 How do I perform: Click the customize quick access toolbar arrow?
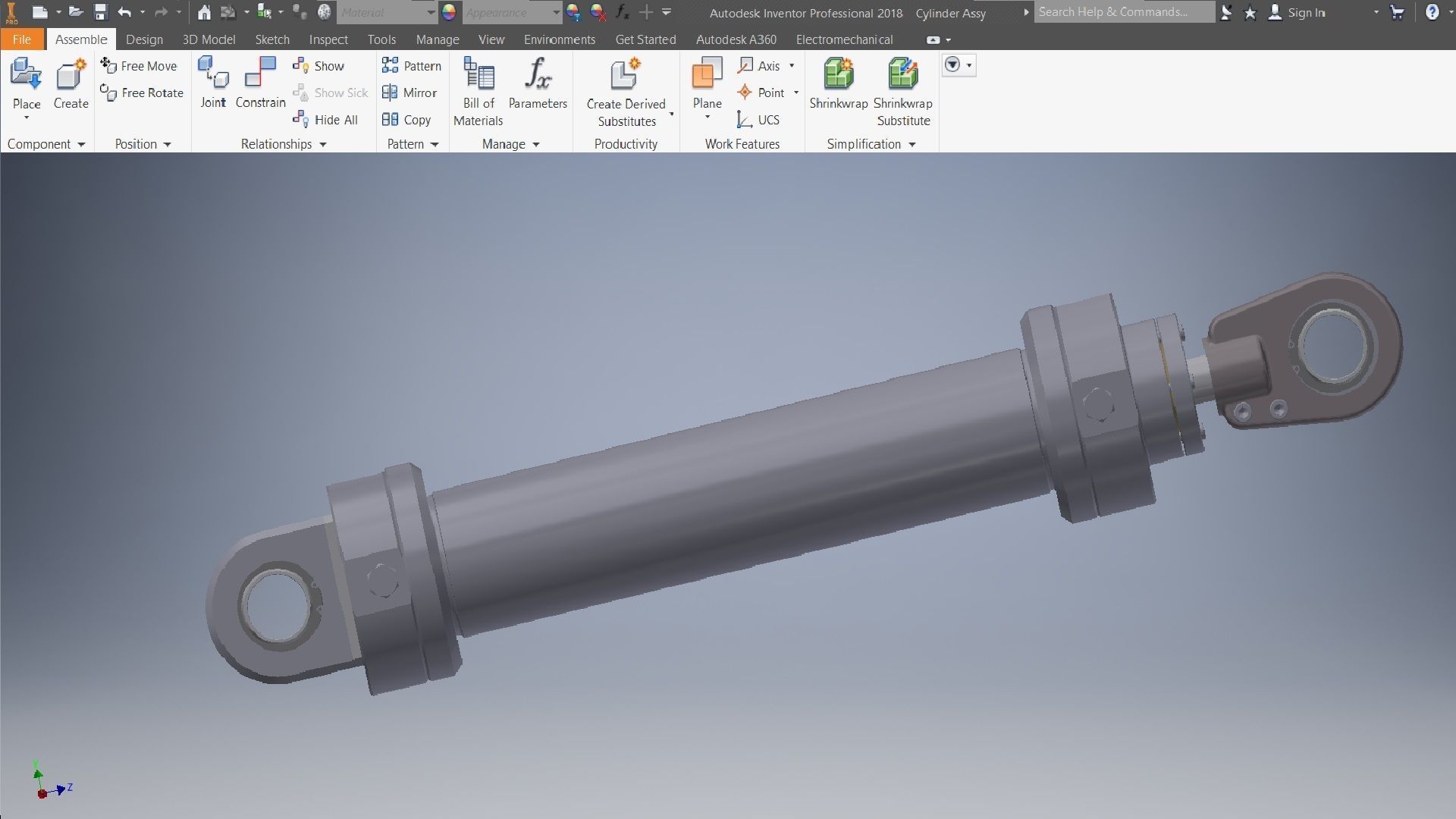pyautogui.click(x=667, y=12)
